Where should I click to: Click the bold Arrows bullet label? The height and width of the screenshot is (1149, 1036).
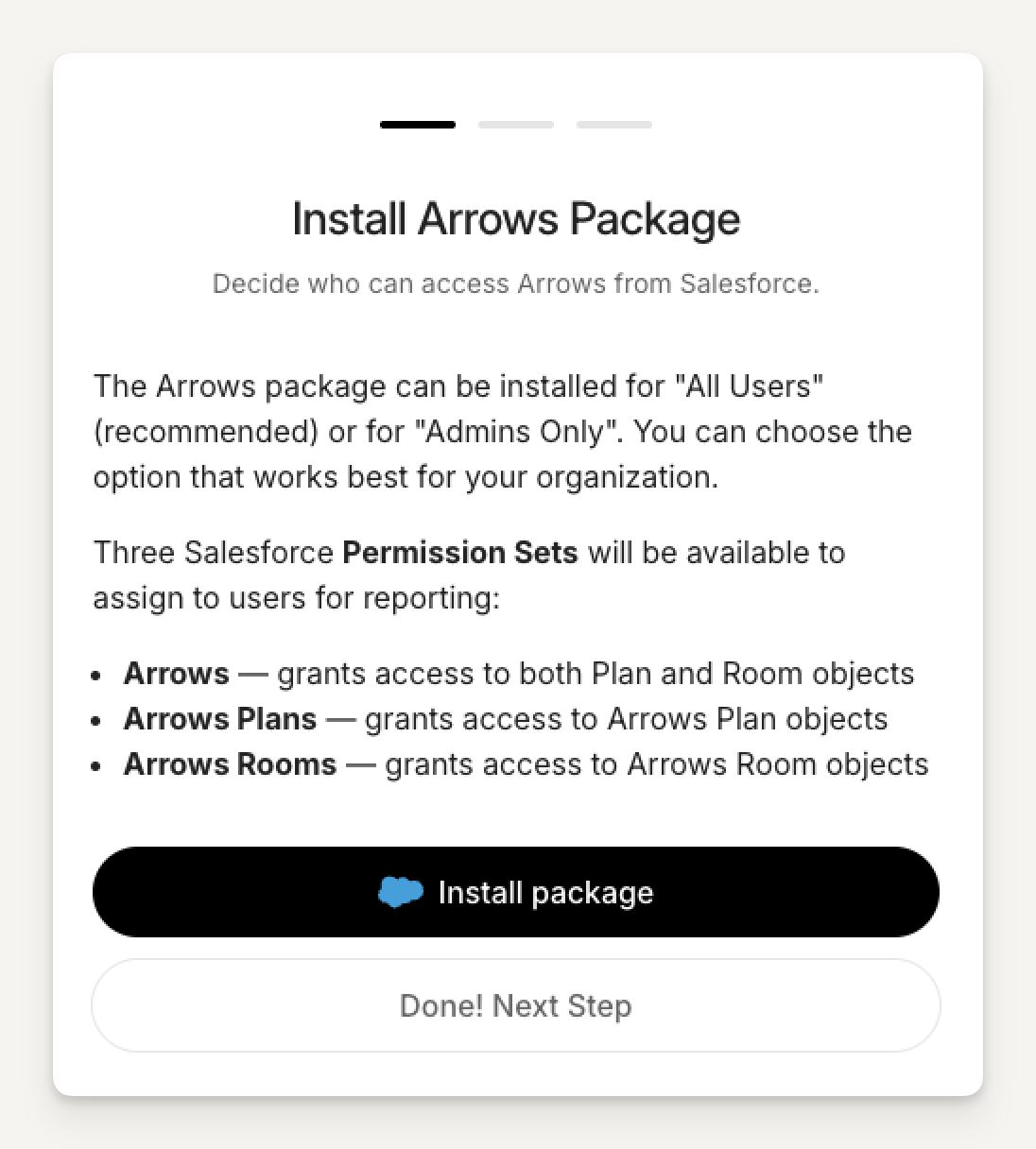[177, 674]
